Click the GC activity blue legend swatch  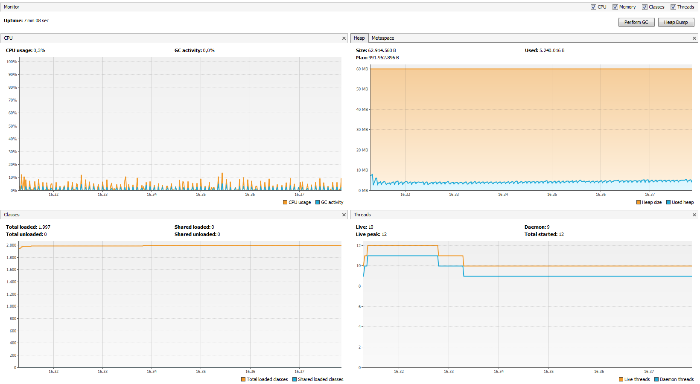[x=317, y=202]
